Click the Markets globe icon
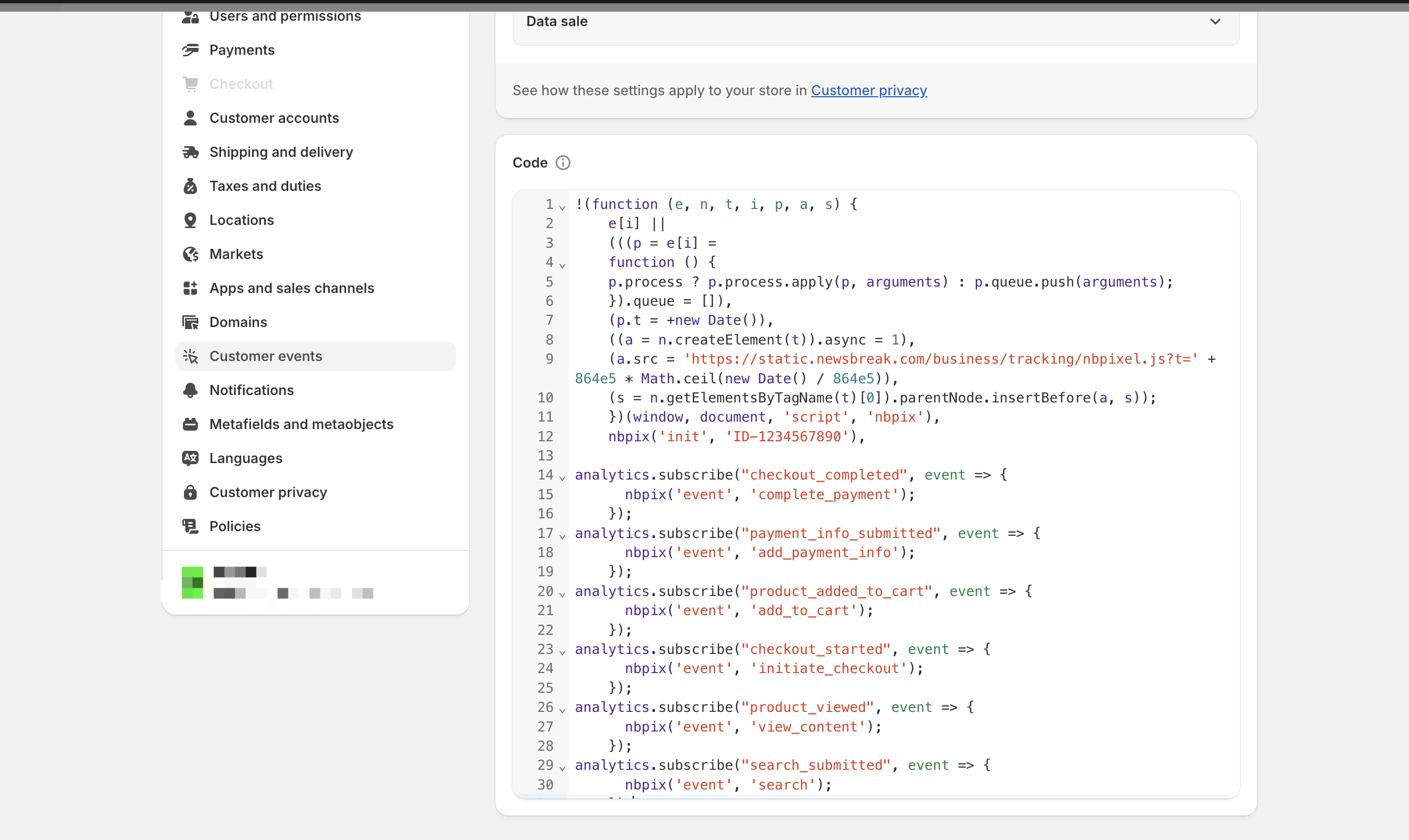 (190, 254)
